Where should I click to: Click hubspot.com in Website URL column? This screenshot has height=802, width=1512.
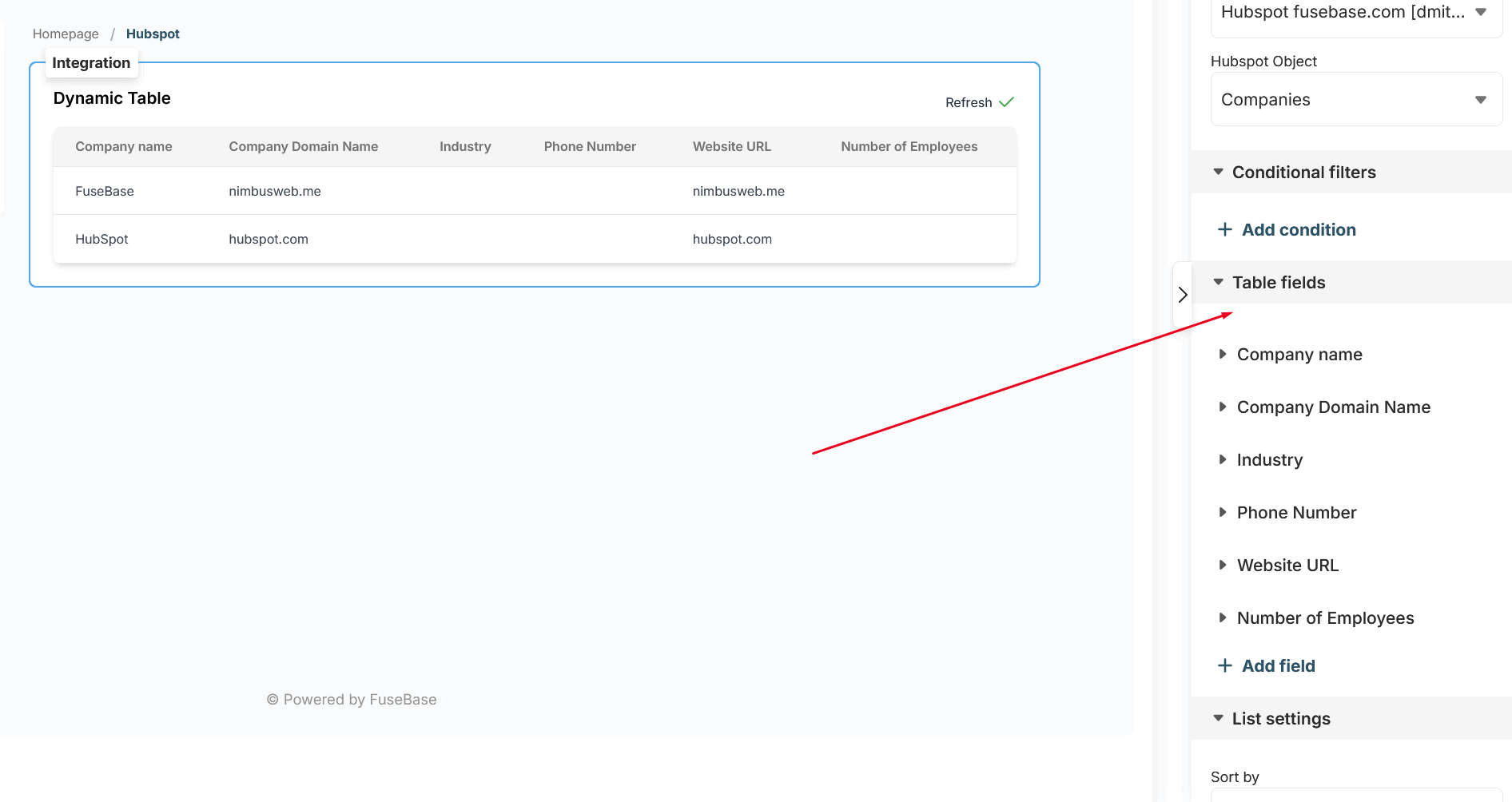point(732,240)
